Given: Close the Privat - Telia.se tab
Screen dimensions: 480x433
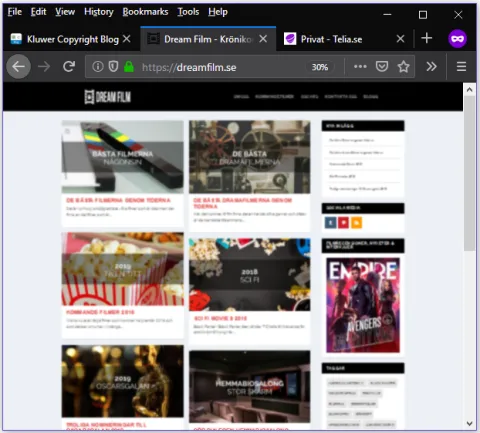Looking at the screenshot, I should (400, 39).
